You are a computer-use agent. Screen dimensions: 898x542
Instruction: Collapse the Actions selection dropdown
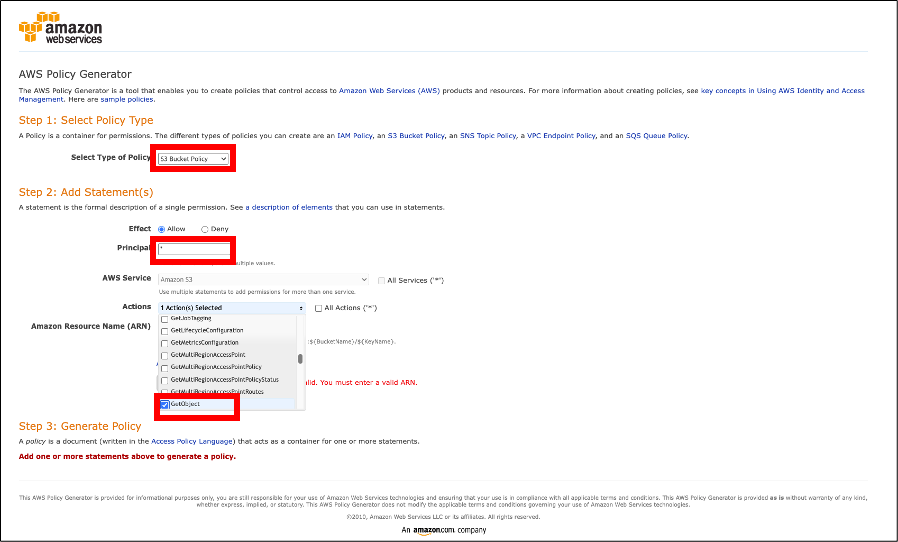point(232,308)
